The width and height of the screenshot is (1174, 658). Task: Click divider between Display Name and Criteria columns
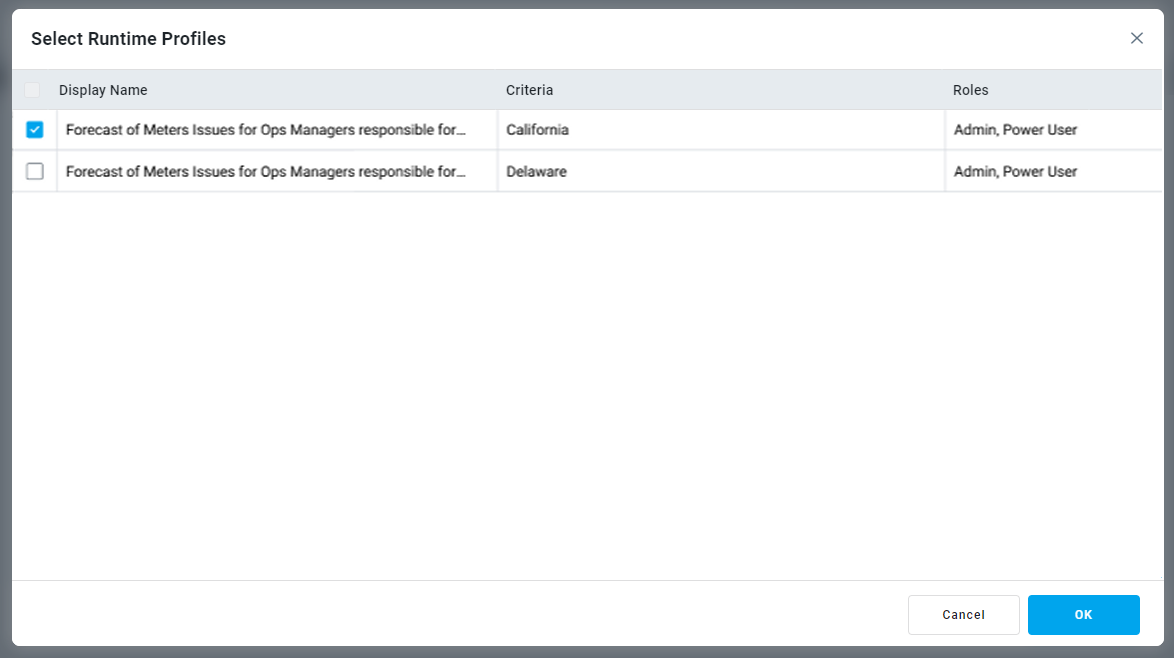(x=497, y=90)
